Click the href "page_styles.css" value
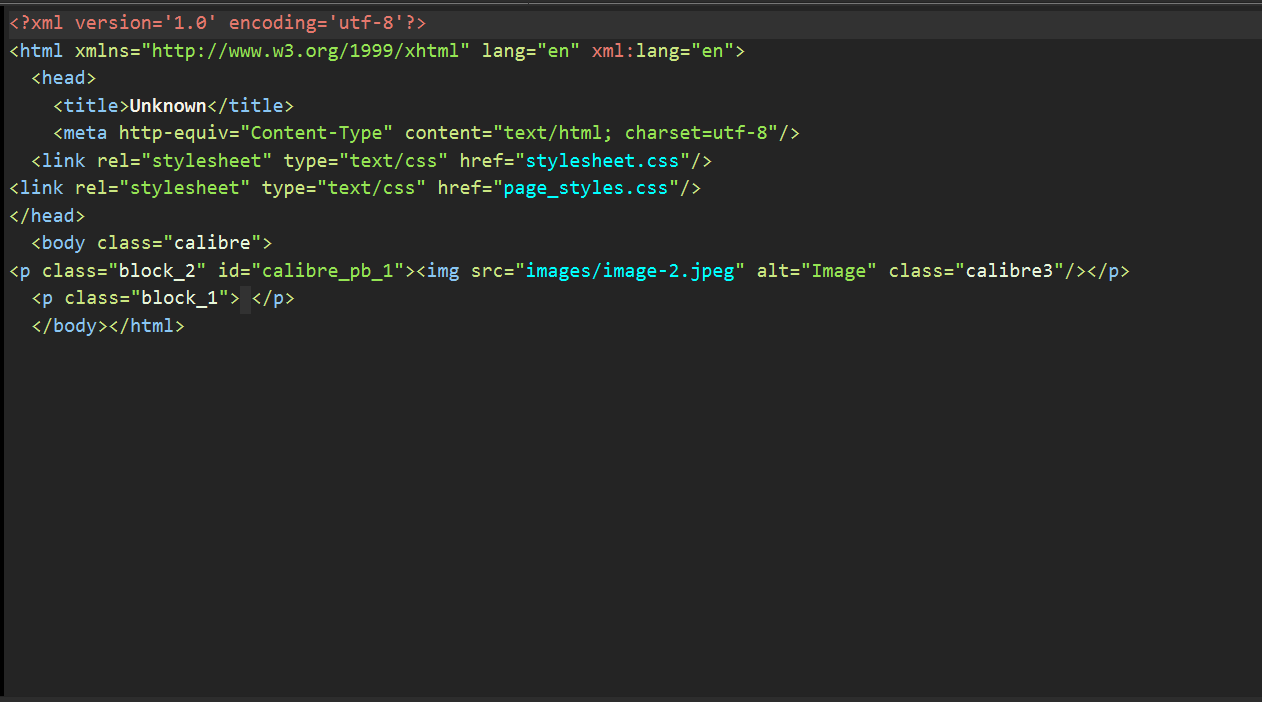Image resolution: width=1262 pixels, height=702 pixels. click(x=587, y=188)
